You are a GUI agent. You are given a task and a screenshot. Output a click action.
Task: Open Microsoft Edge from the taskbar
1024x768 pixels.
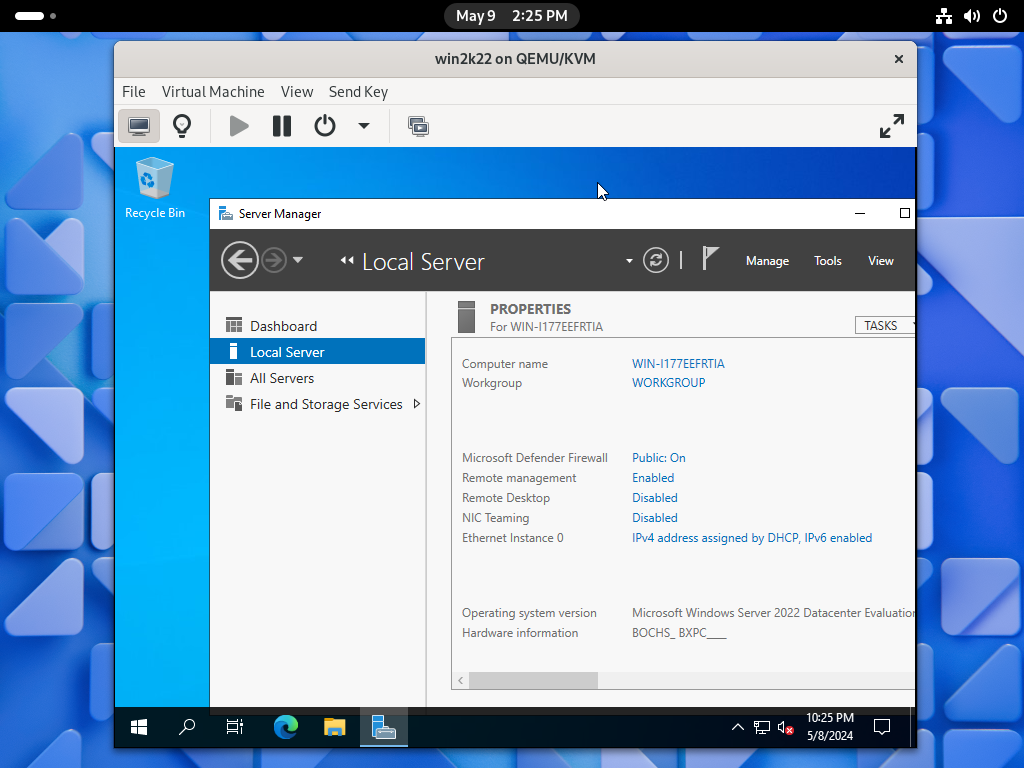[x=286, y=727]
